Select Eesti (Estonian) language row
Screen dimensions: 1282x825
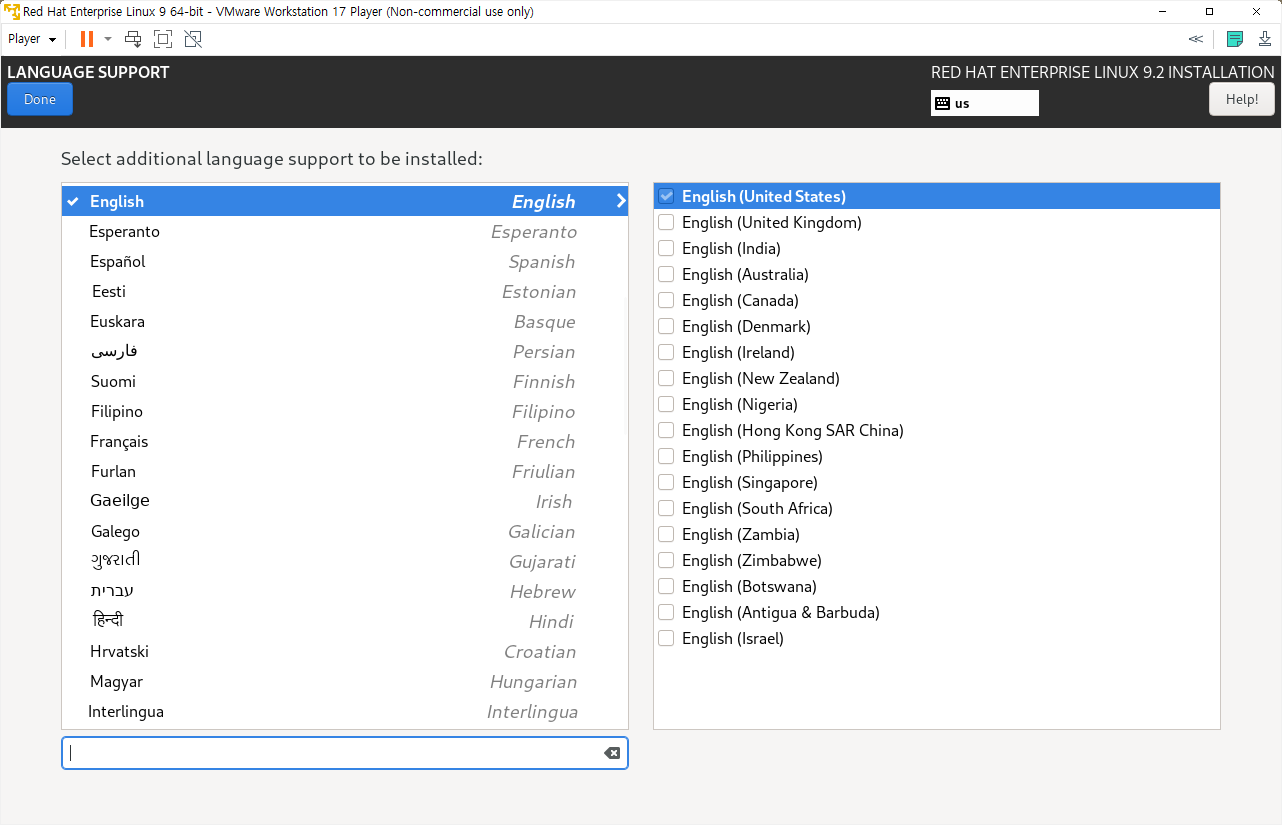(345, 291)
